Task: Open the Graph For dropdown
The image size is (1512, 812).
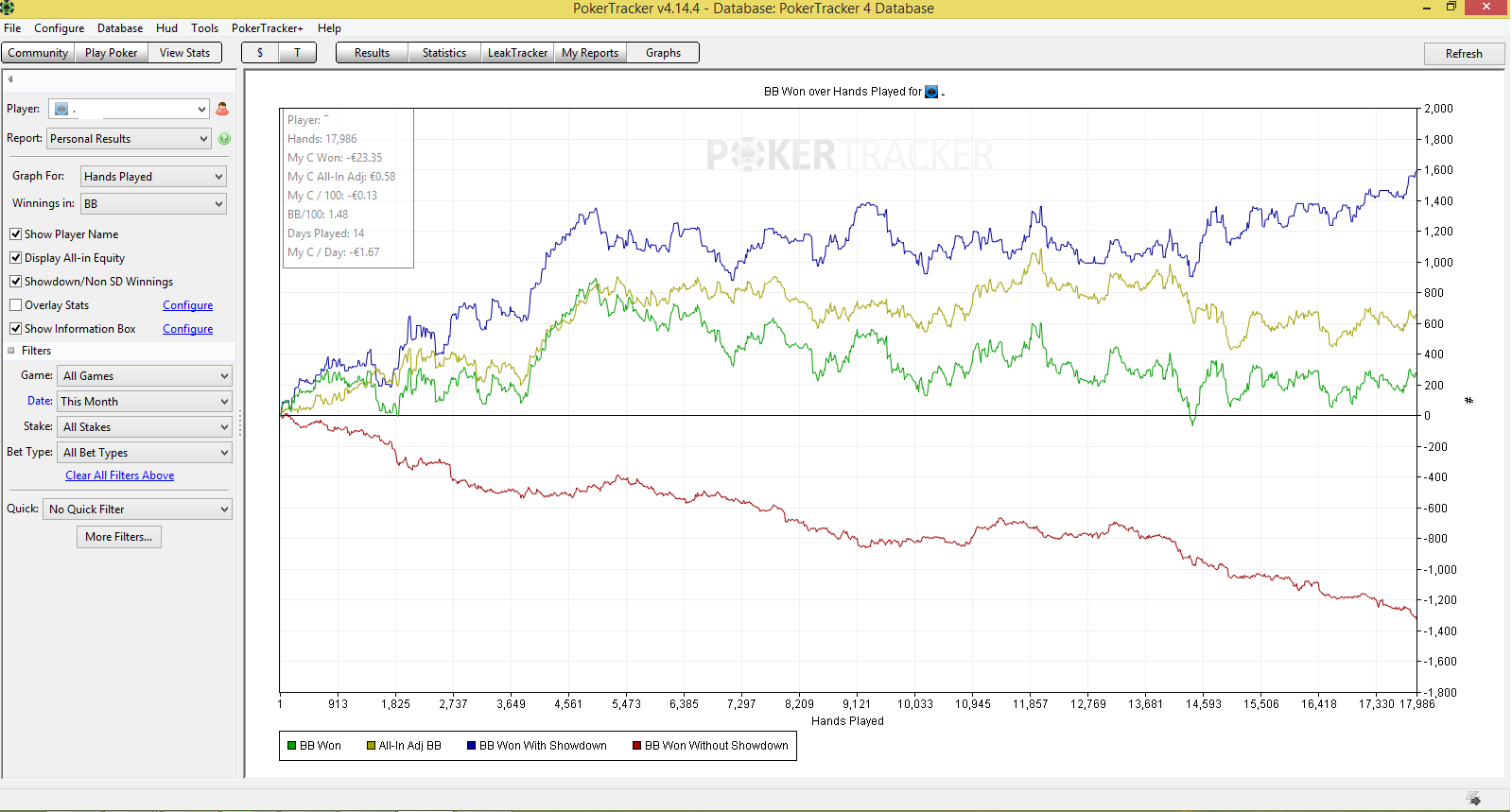Action: click(x=153, y=176)
